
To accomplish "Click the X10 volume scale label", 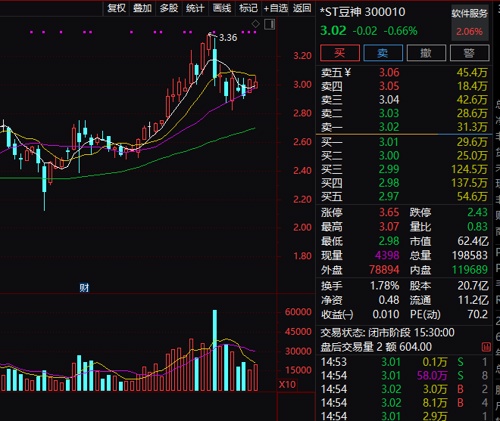I will tap(287, 384).
